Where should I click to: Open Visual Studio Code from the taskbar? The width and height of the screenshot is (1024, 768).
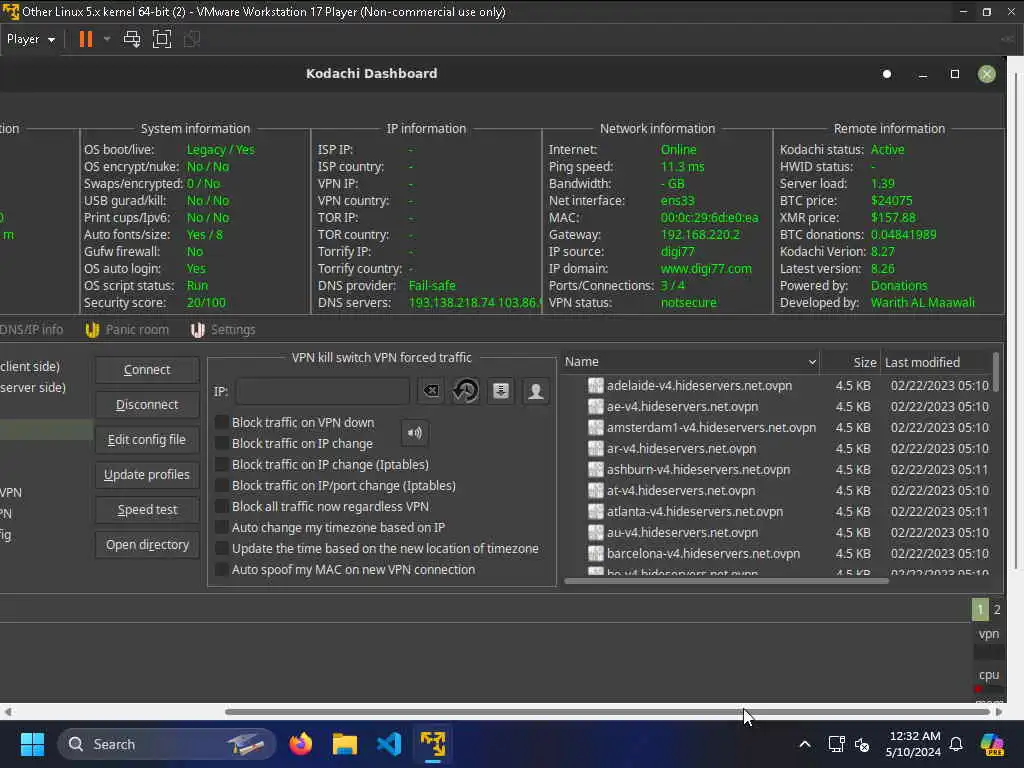coord(389,744)
